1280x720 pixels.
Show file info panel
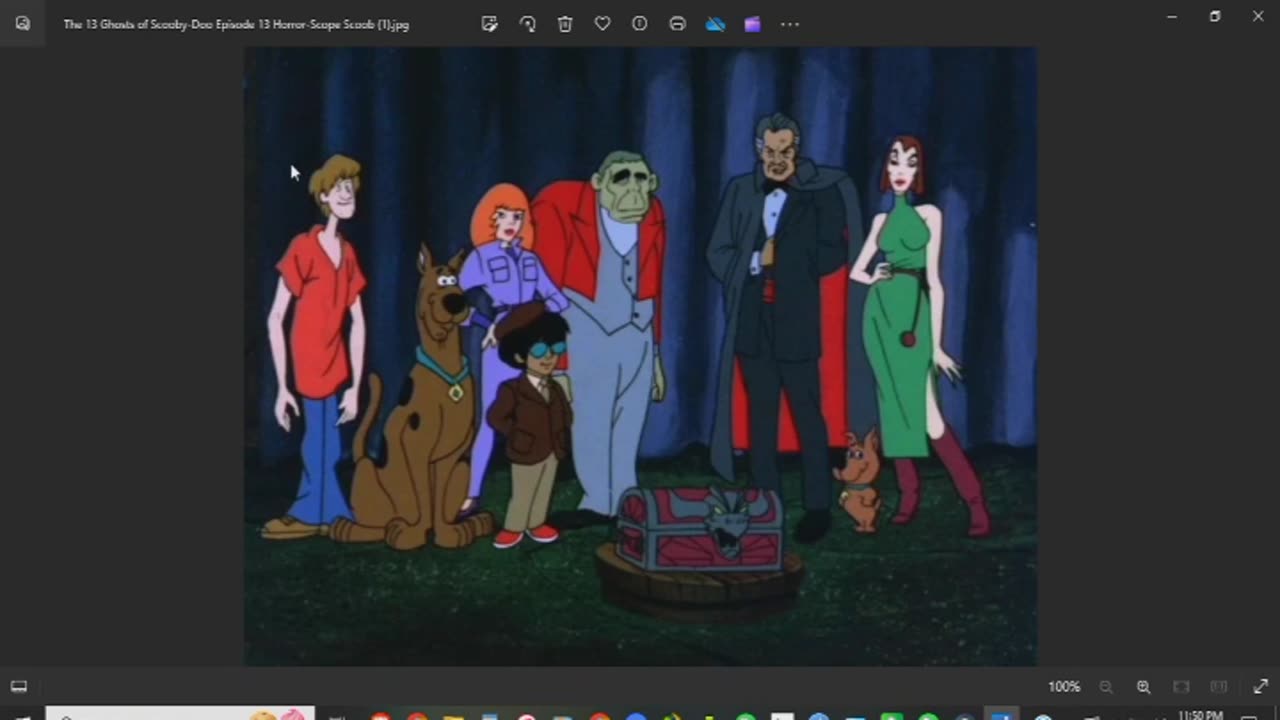(x=640, y=24)
